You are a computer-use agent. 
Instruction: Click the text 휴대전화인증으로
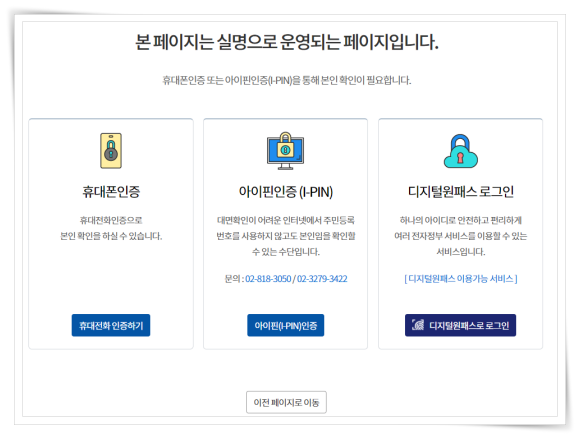pyautogui.click(x=111, y=220)
